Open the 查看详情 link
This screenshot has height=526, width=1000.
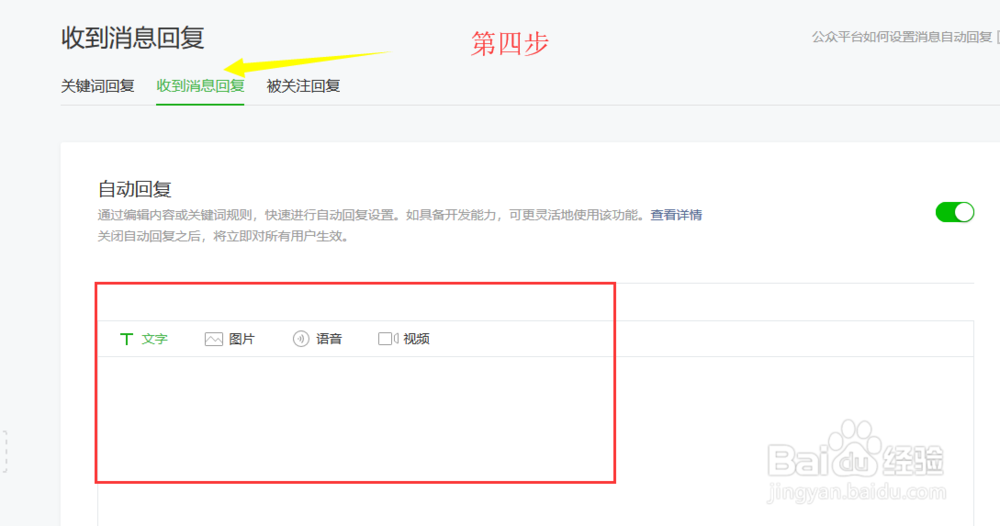click(x=676, y=215)
